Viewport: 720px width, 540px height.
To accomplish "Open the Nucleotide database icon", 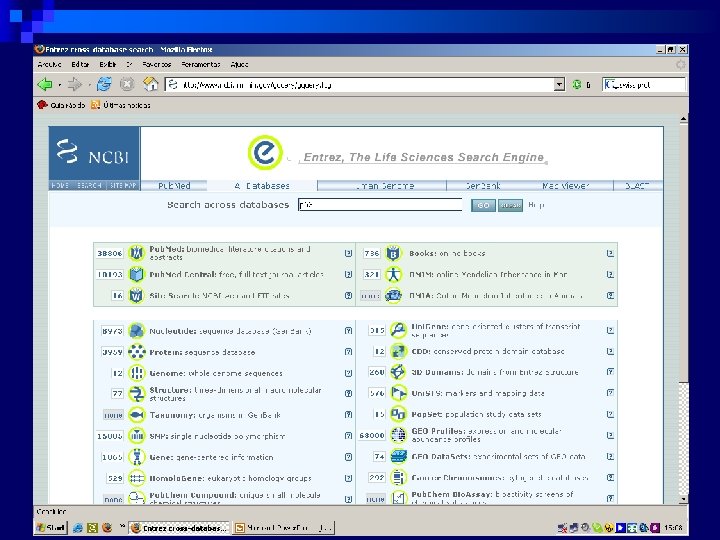I will click(137, 330).
